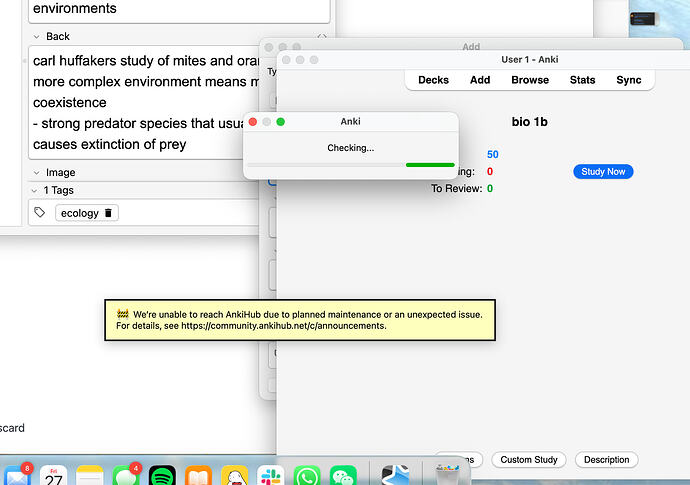
Task: Open WhatsApp from the Dock
Action: click(x=307, y=476)
